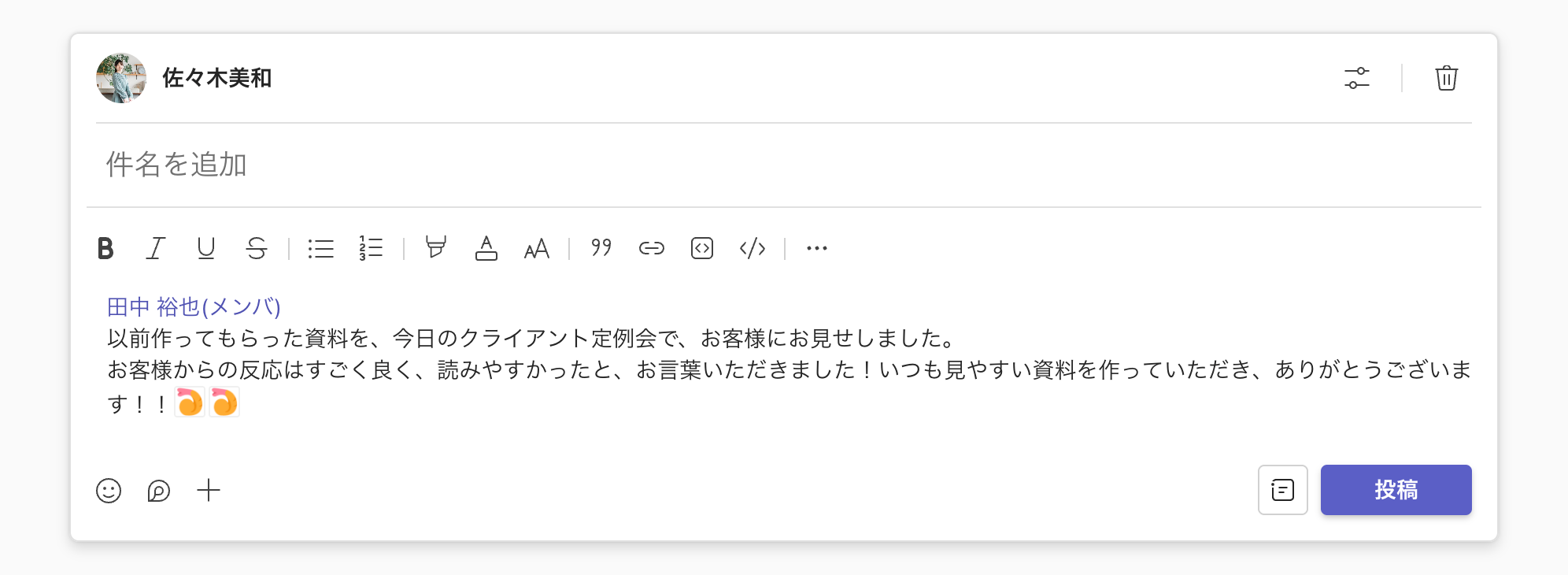Insert a code block
This screenshot has width=1568, height=575.
(x=702, y=248)
